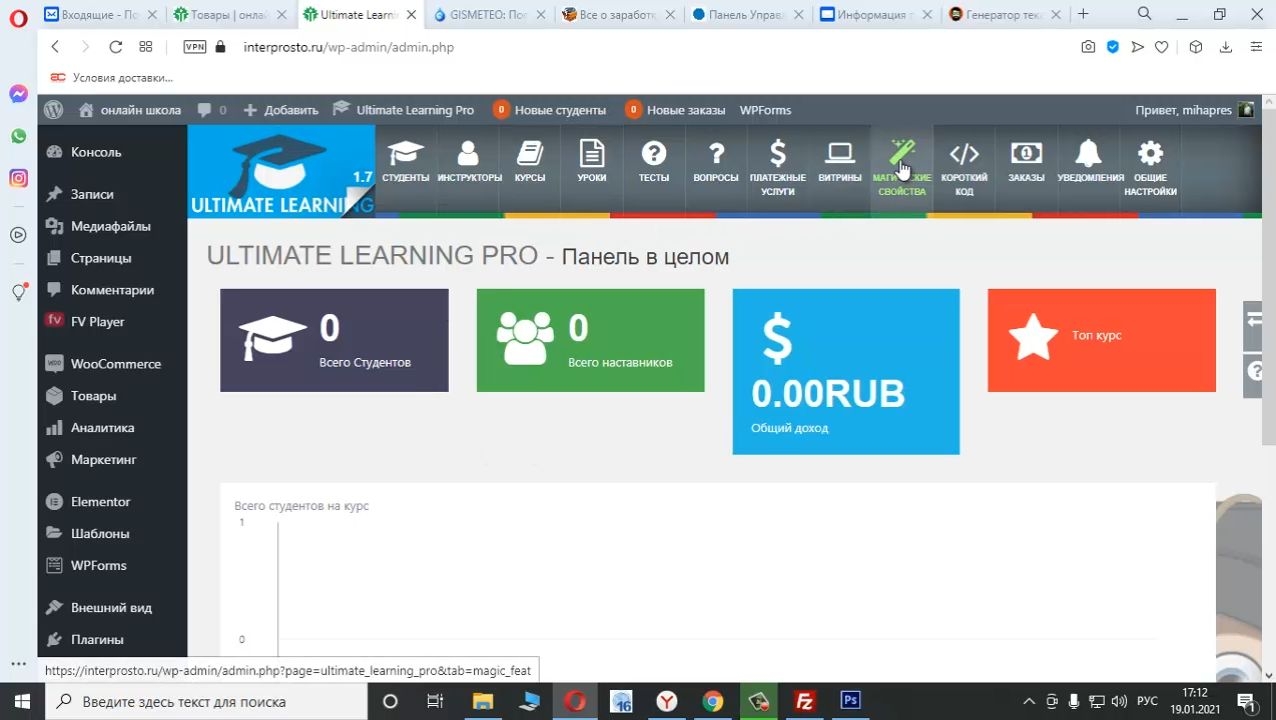Open Новые студенты in admin bar

tap(550, 110)
